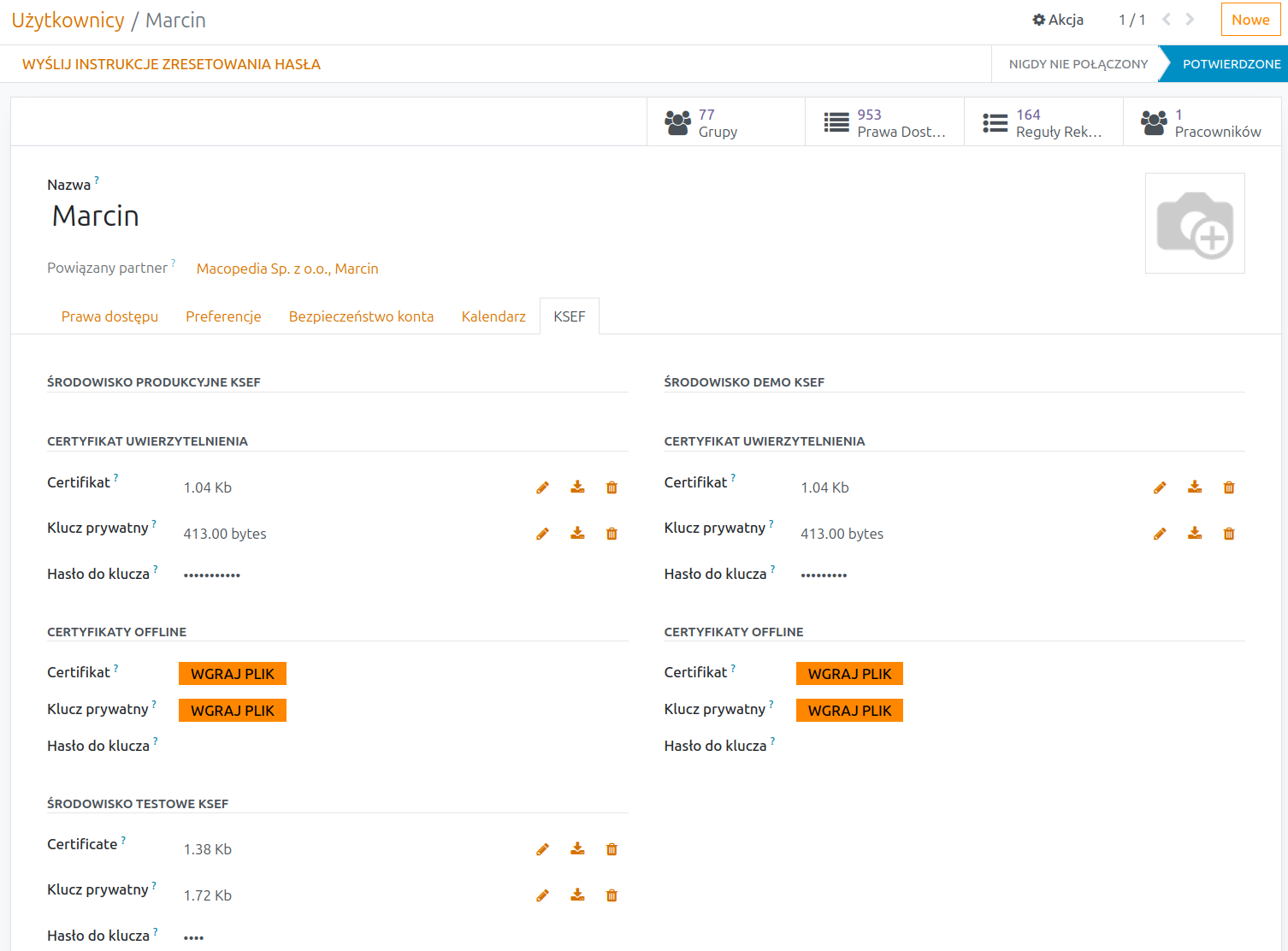Open Macopedia Sp. z o.o., Marcin partner link
Screen dimensions: 1288x951
pos(287,269)
